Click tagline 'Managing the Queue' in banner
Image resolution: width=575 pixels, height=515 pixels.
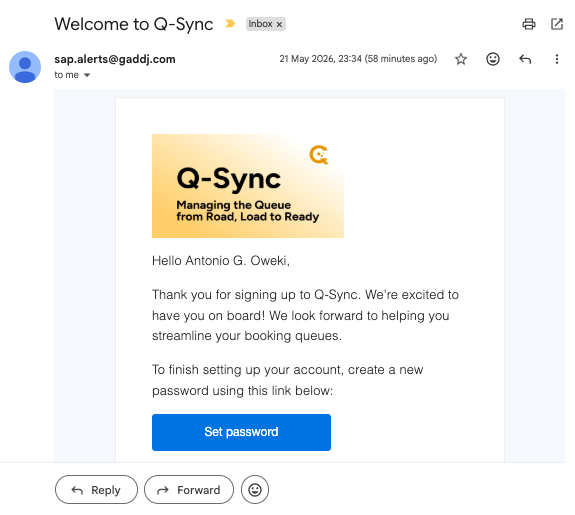click(x=234, y=205)
